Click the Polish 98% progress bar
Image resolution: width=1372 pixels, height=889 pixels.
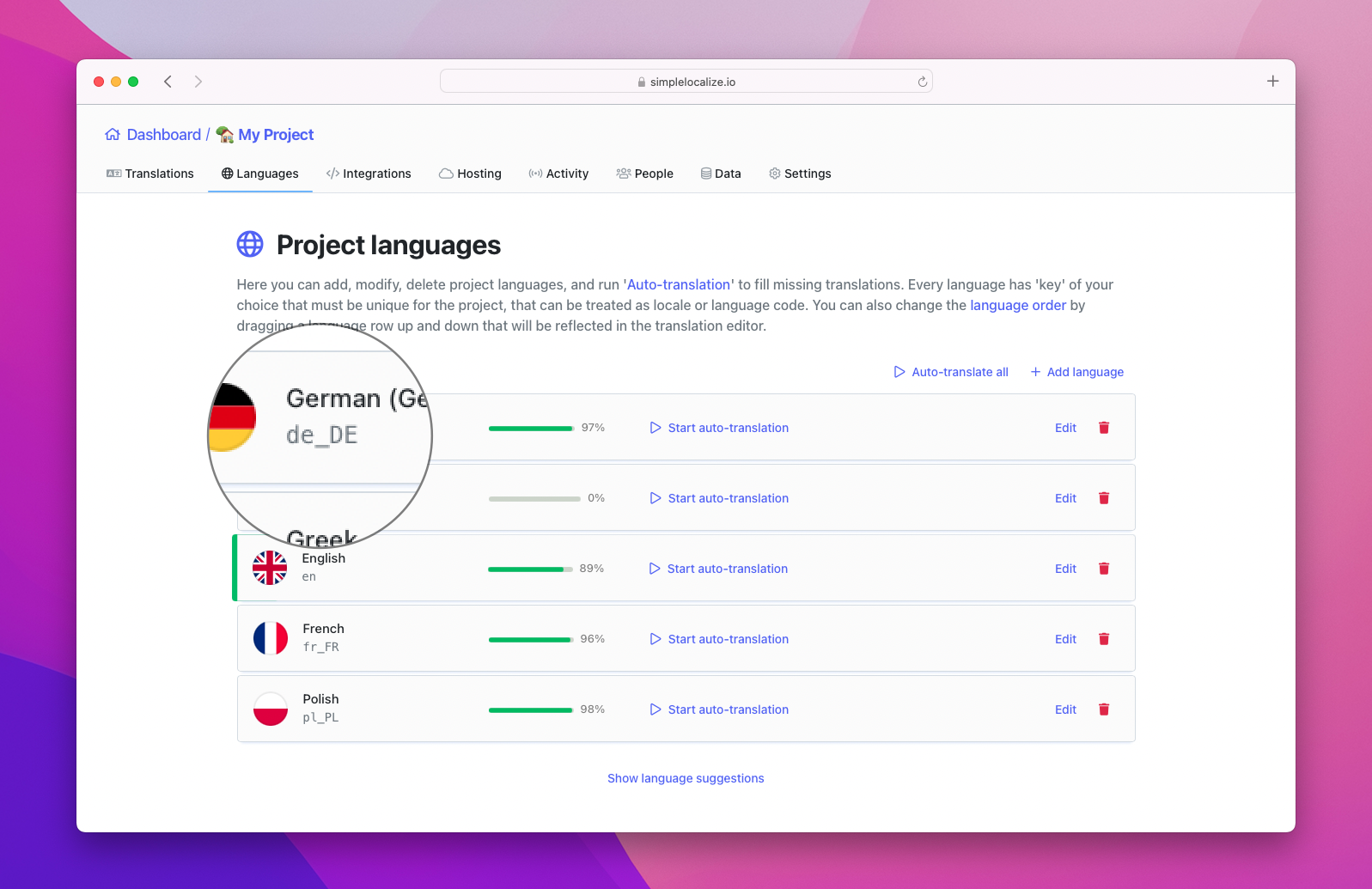(531, 709)
